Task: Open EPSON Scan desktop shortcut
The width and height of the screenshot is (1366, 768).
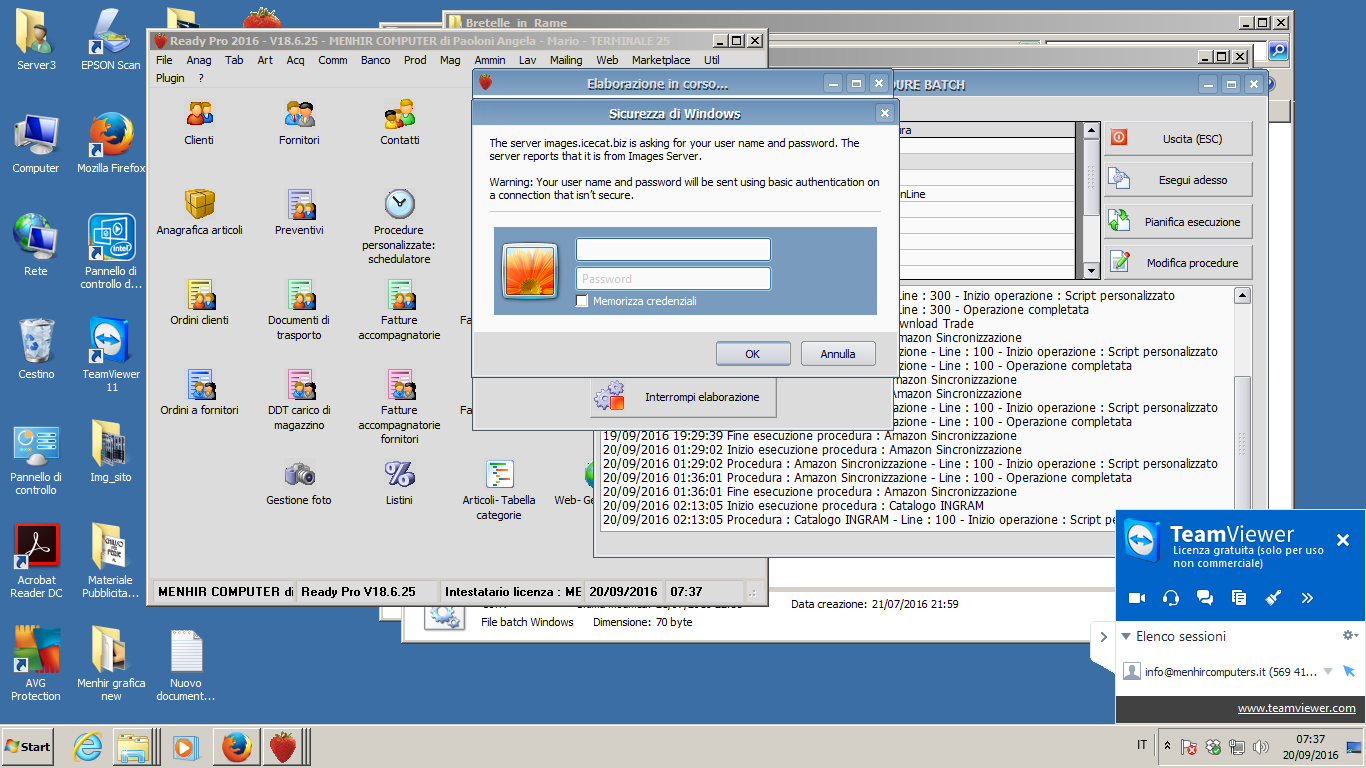Action: click(110, 40)
